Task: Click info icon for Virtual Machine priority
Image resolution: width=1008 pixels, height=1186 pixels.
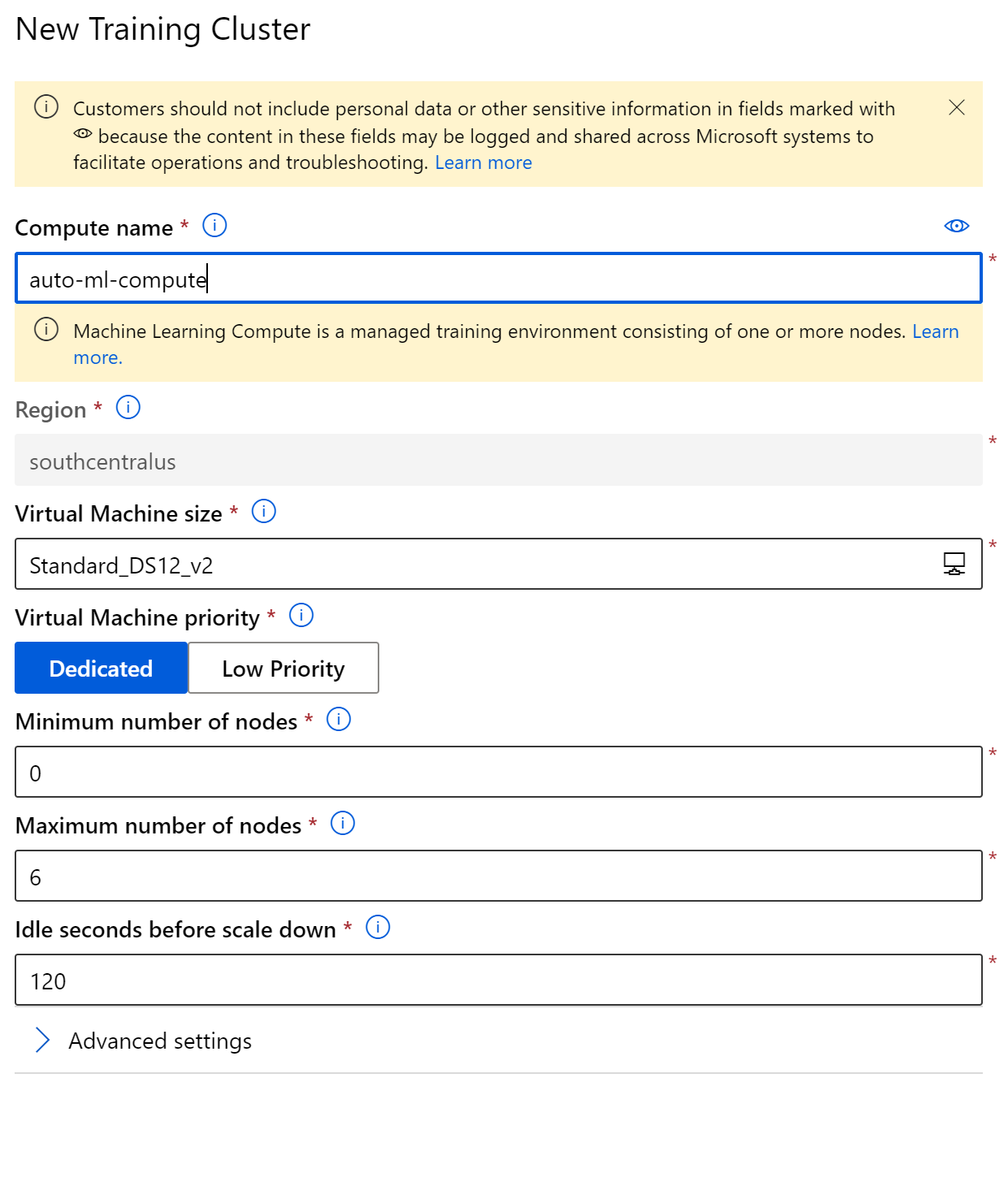Action: pos(301,615)
